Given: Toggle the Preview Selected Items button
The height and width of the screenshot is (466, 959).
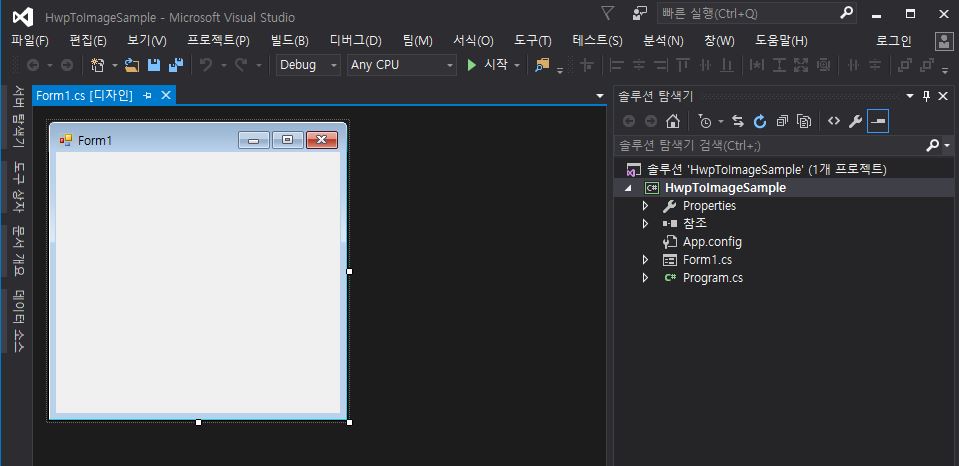Looking at the screenshot, I should click(x=878, y=121).
